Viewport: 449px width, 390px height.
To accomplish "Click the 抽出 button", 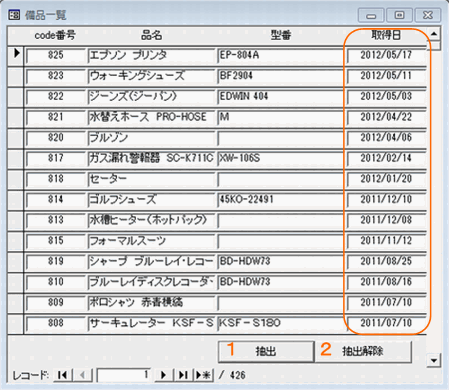I will [266, 351].
